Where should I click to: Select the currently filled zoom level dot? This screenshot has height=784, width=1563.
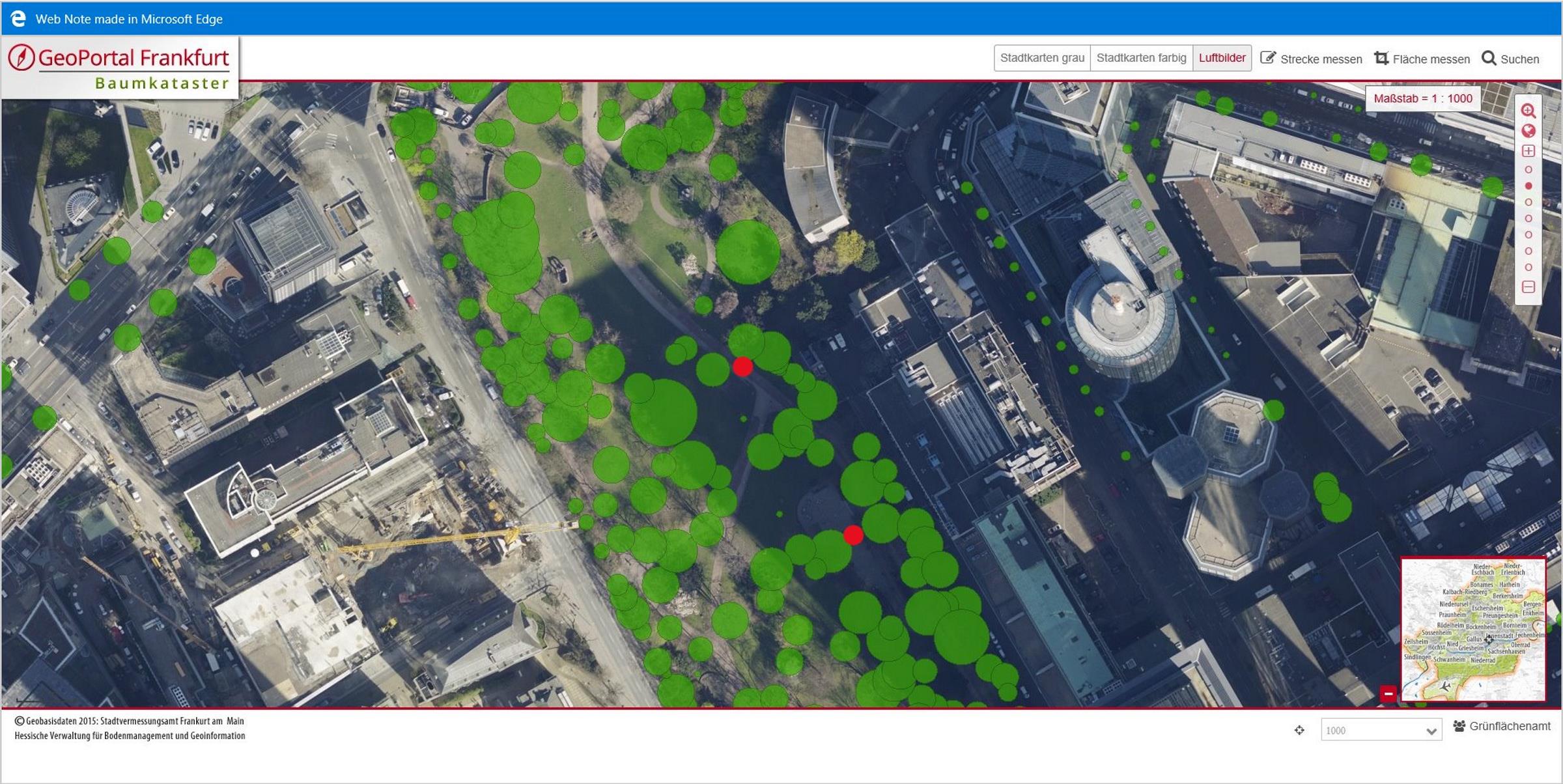[x=1528, y=186]
